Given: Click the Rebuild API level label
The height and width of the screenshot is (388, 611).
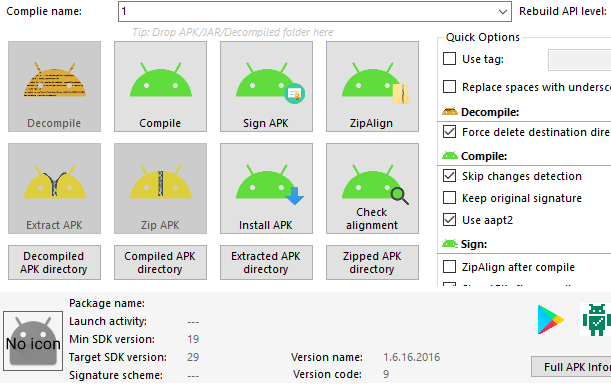Looking at the screenshot, I should click(x=563, y=11).
